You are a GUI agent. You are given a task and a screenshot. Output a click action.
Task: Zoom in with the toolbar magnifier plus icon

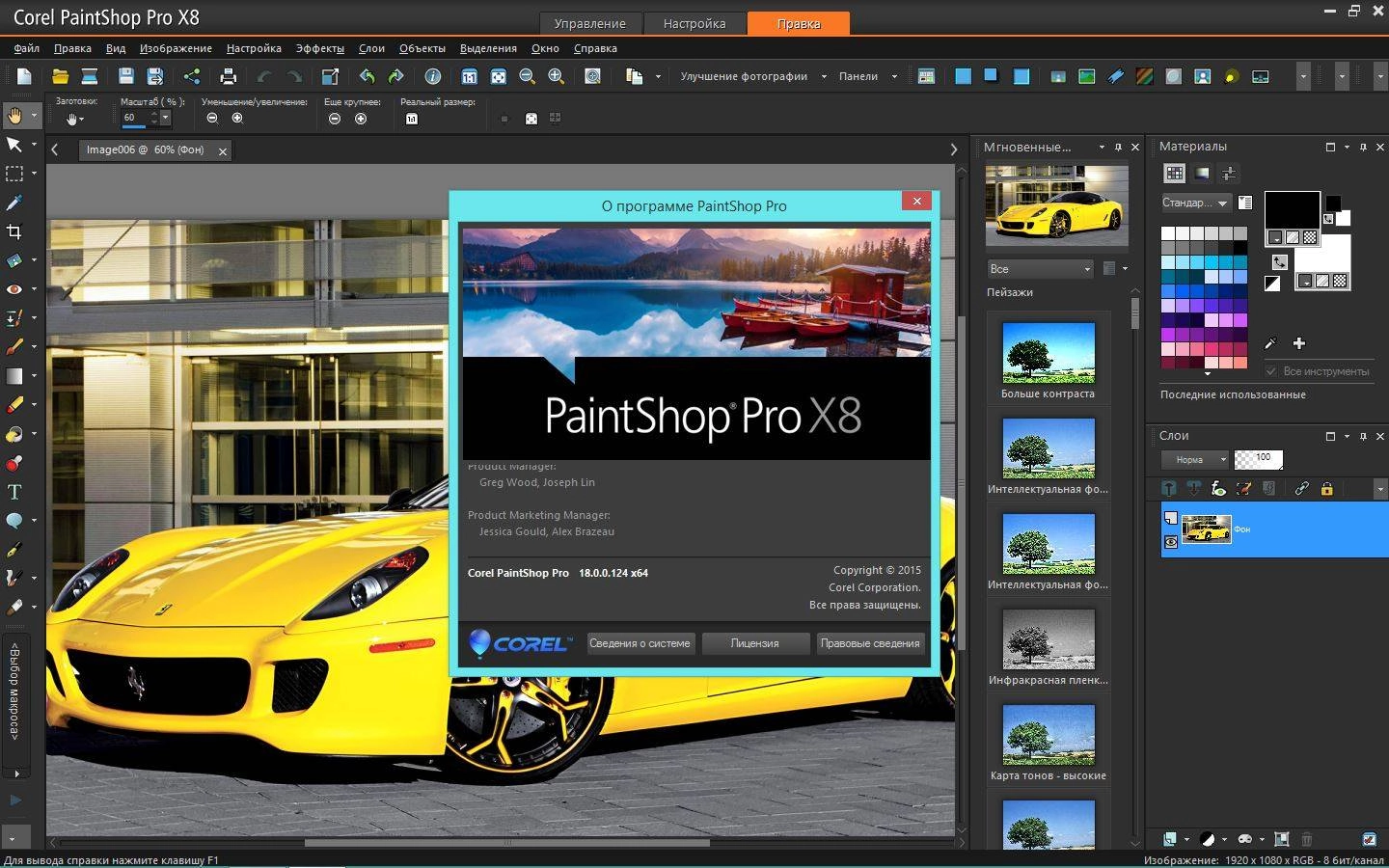pos(557,76)
